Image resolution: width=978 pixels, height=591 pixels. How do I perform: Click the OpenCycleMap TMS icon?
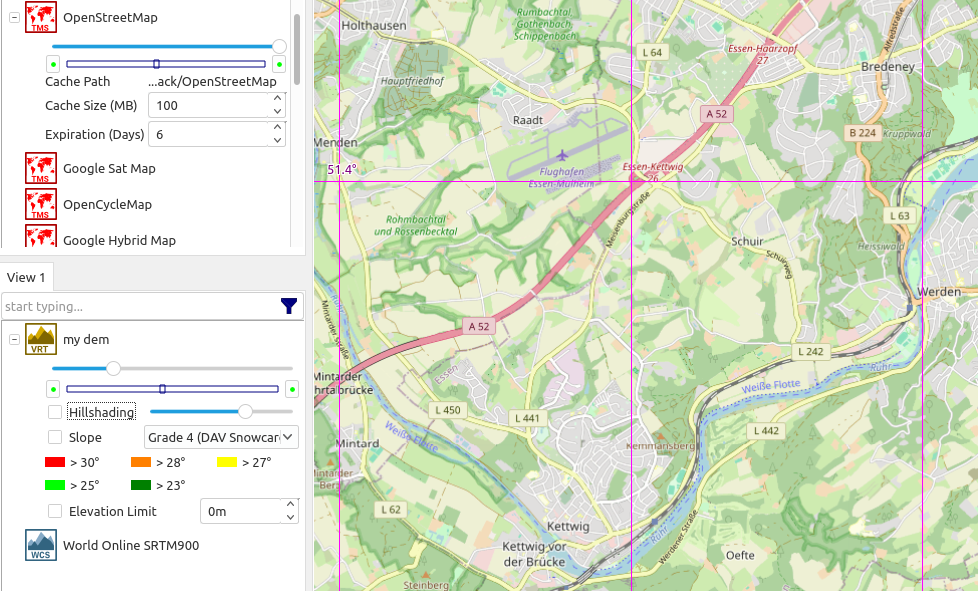tap(40, 204)
